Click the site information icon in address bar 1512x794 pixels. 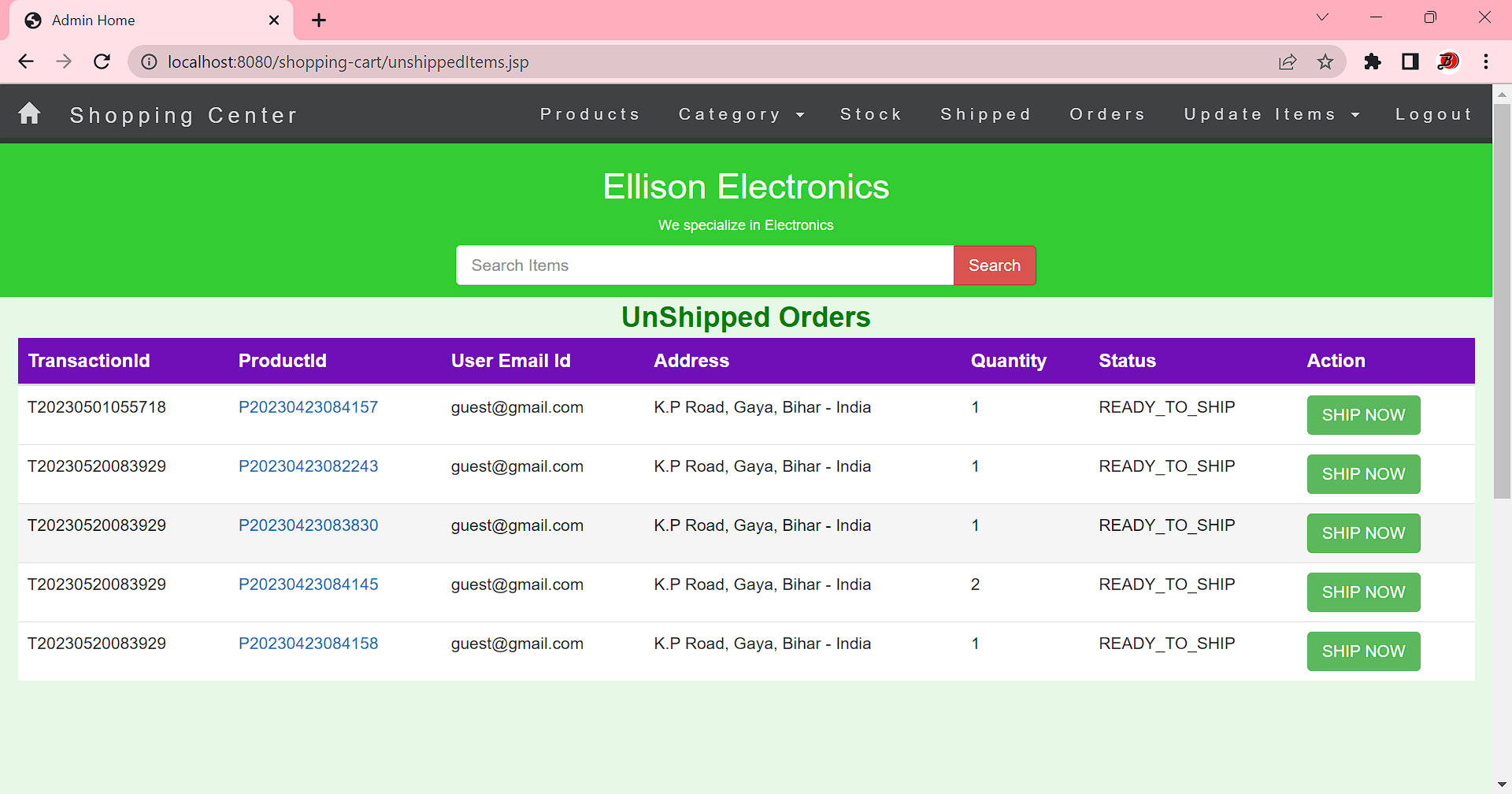point(149,61)
